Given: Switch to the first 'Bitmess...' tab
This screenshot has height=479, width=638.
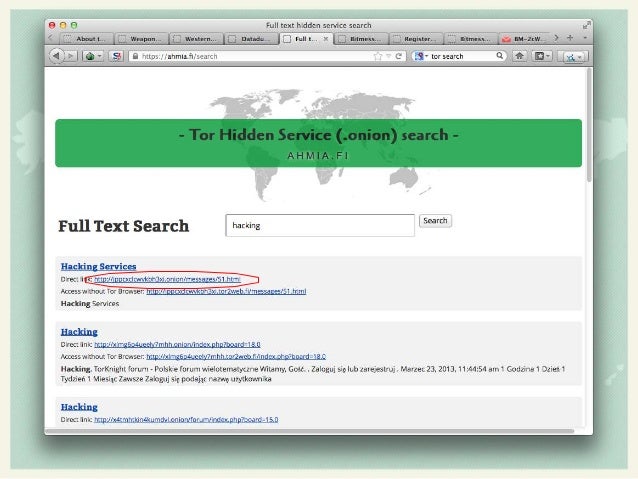Looking at the screenshot, I should 361,39.
